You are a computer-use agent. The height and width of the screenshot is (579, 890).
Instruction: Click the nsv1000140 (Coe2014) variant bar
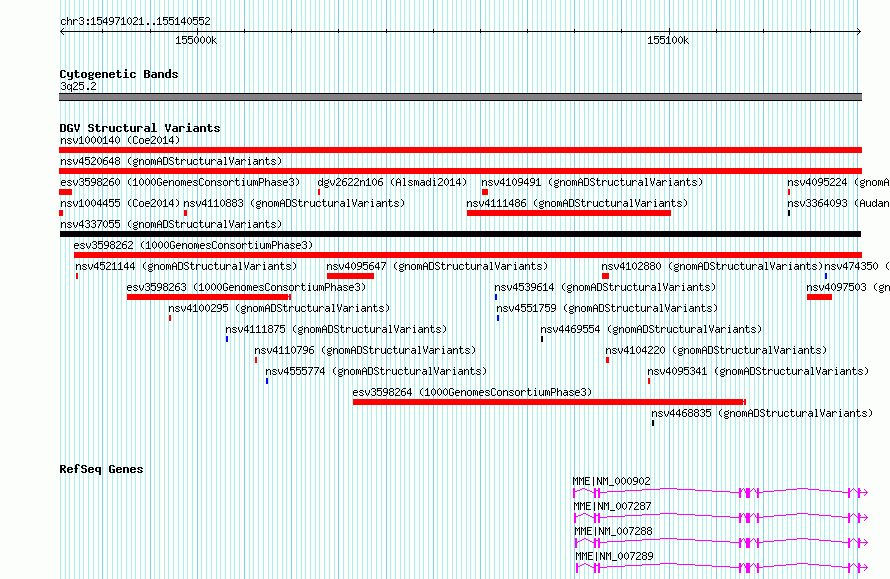460,150
